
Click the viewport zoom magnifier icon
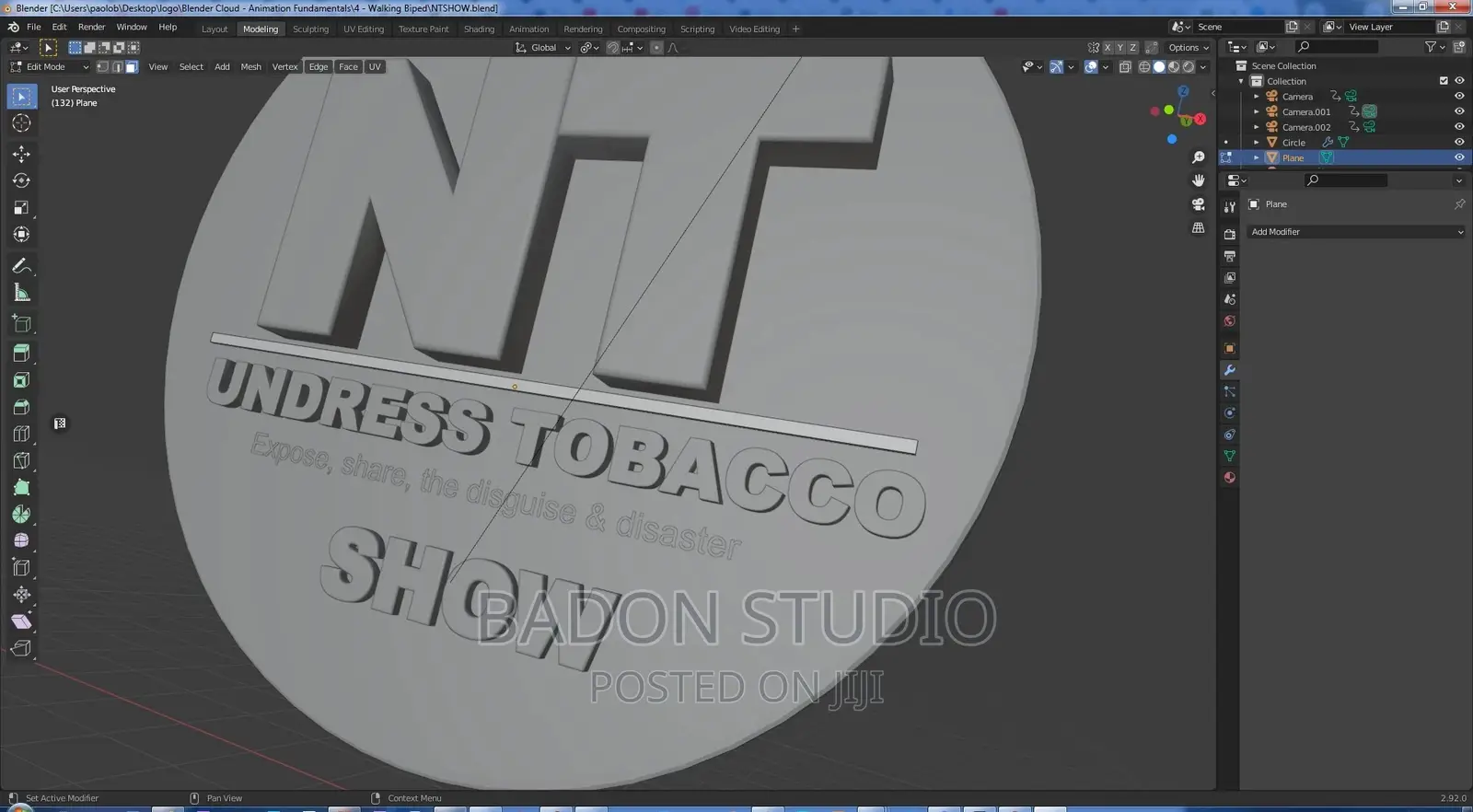click(1198, 157)
